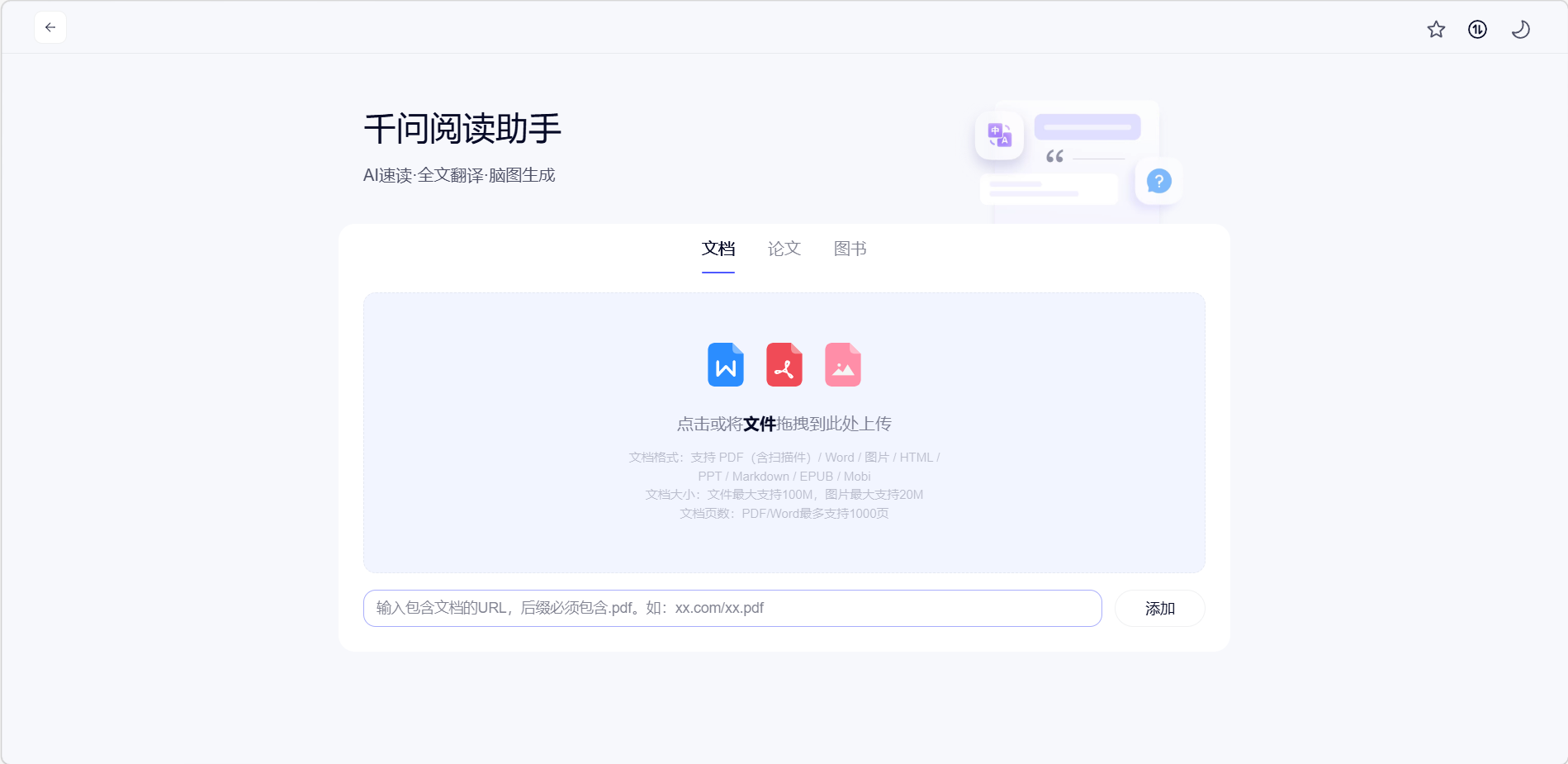Image resolution: width=1568 pixels, height=764 pixels.
Task: Click the blue question mark bubble
Action: [x=1158, y=181]
